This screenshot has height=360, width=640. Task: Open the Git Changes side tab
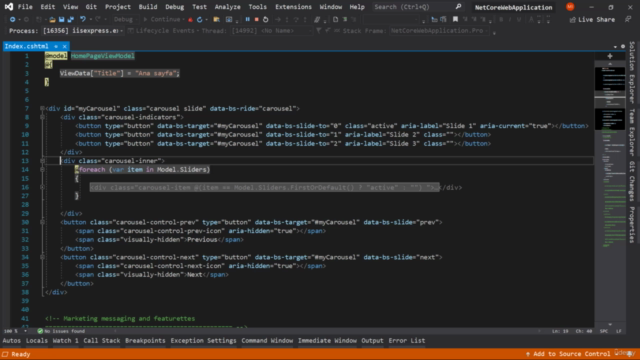tap(632, 181)
